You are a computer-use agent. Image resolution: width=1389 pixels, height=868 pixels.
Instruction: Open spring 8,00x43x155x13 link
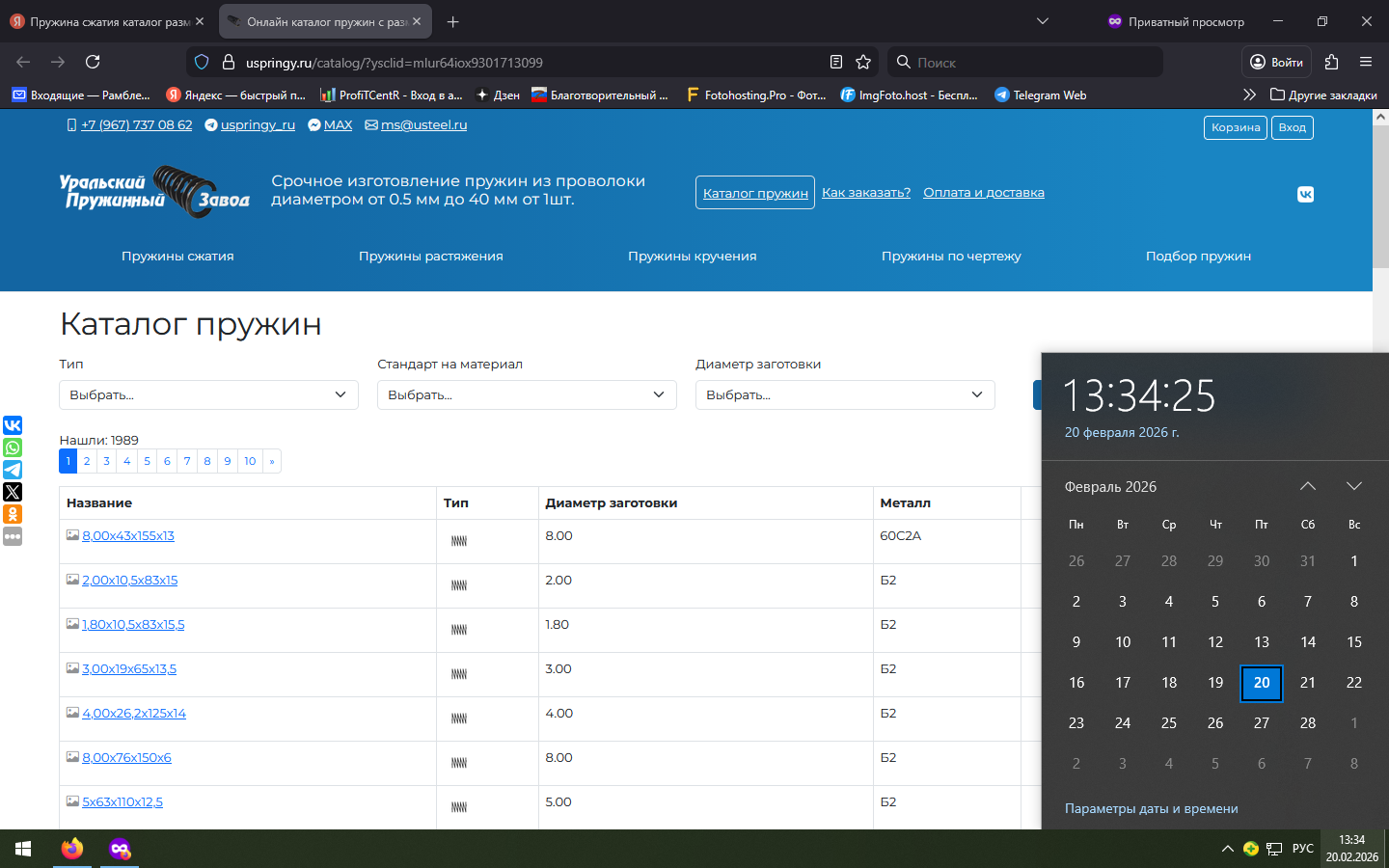(x=128, y=535)
